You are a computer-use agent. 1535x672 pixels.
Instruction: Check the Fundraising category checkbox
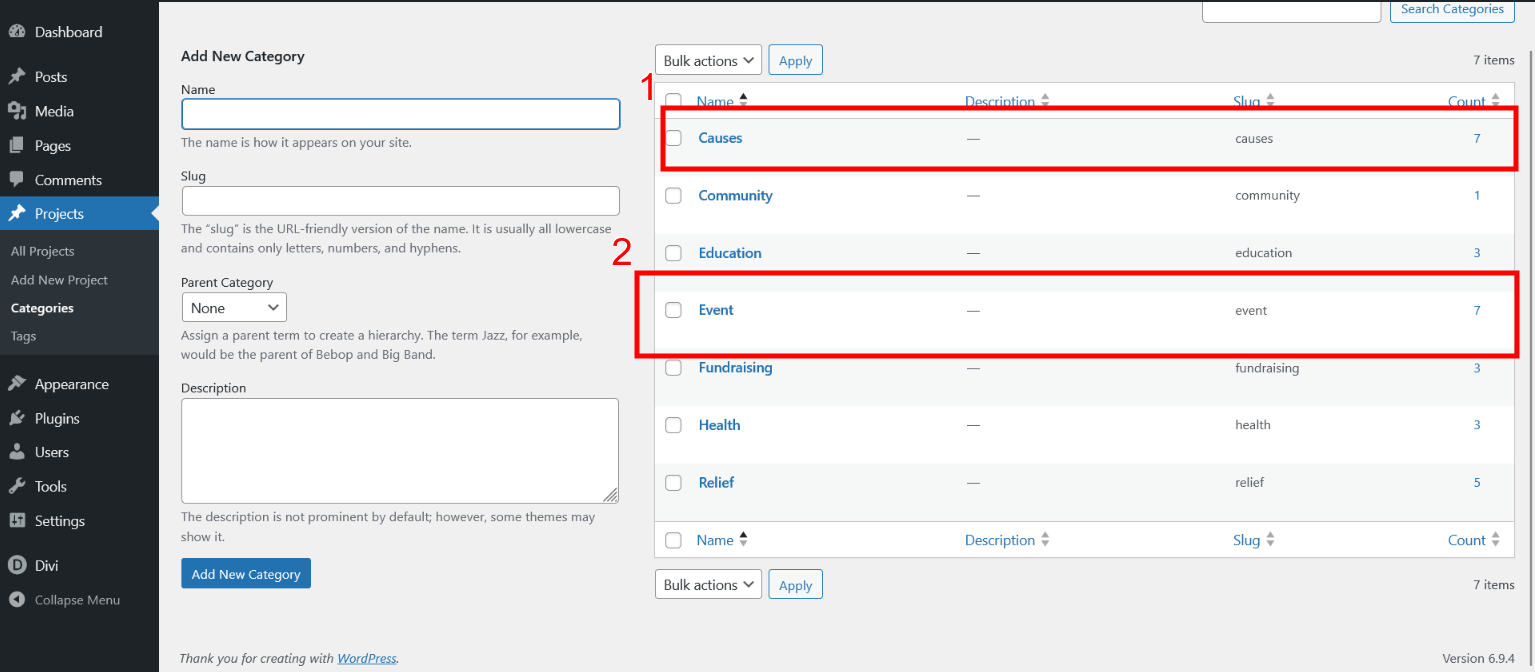pos(674,368)
